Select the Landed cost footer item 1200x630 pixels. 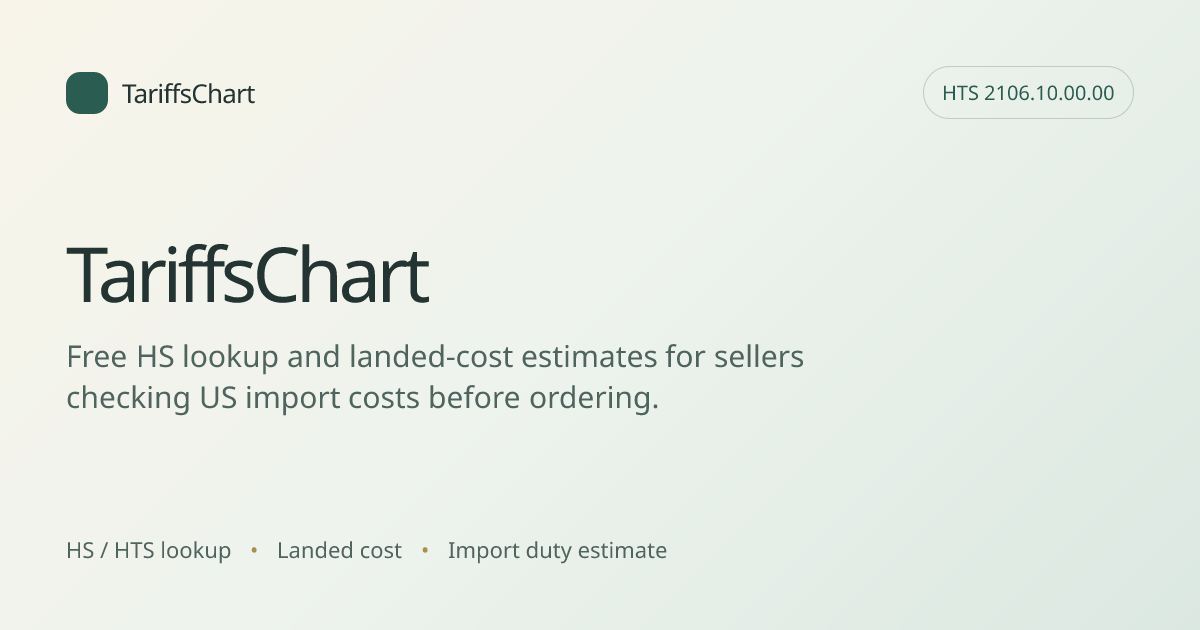(339, 550)
